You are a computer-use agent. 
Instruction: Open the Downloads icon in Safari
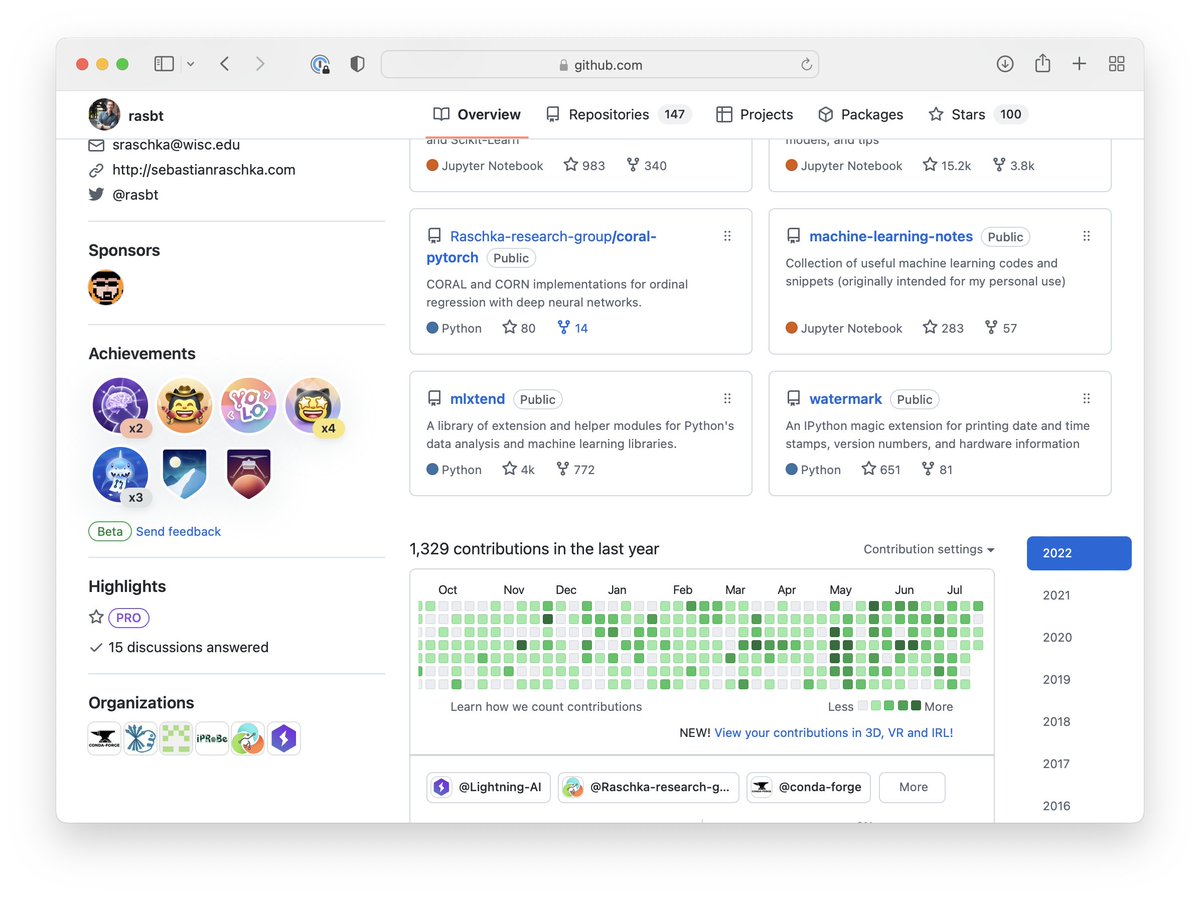click(x=1005, y=64)
